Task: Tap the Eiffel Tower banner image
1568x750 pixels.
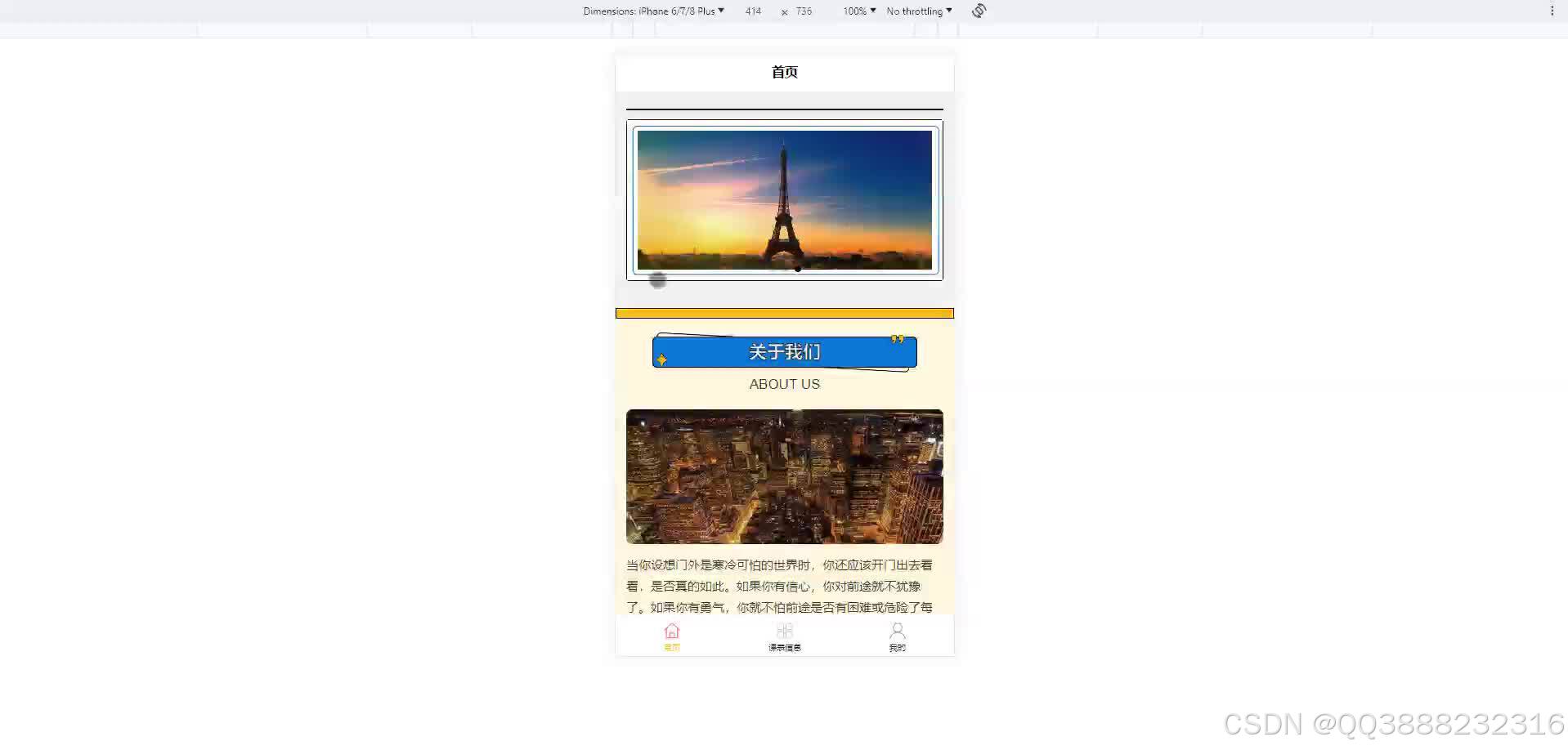Action: click(x=785, y=200)
